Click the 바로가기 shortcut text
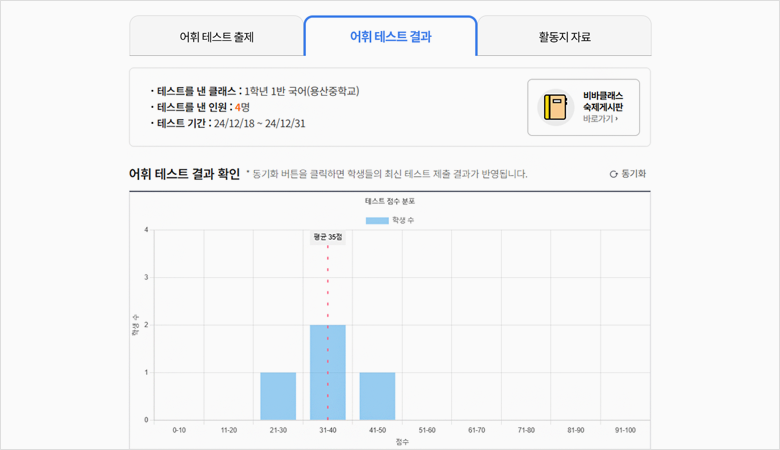 (x=600, y=119)
